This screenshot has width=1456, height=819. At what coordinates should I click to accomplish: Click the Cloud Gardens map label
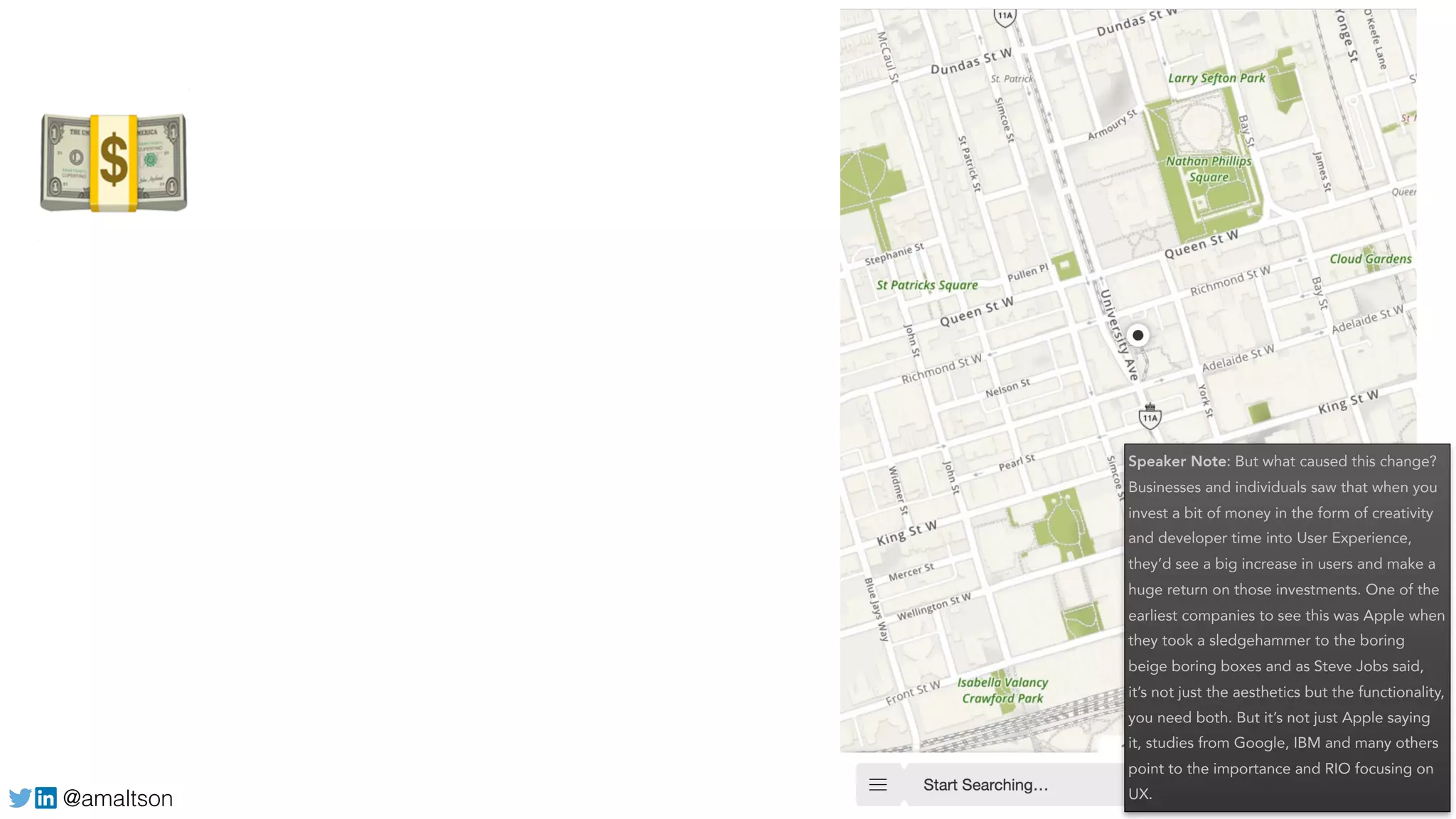click(x=1371, y=259)
